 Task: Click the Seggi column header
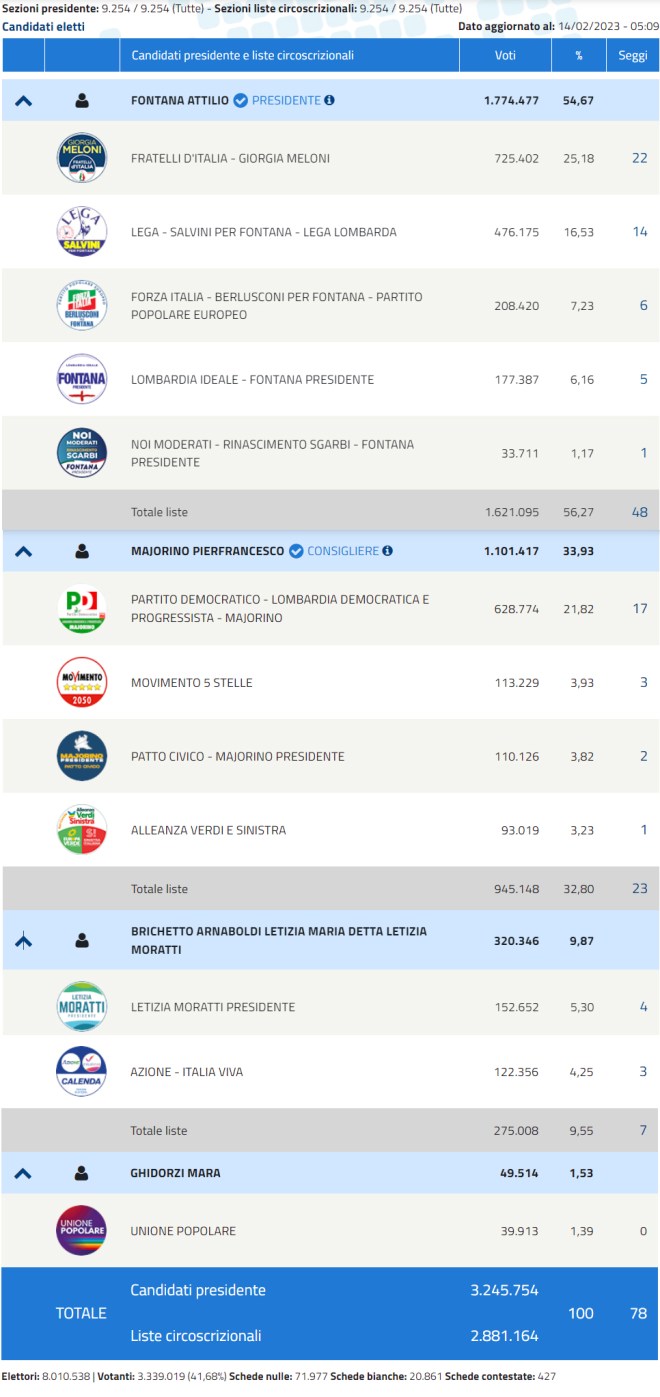tap(632, 56)
